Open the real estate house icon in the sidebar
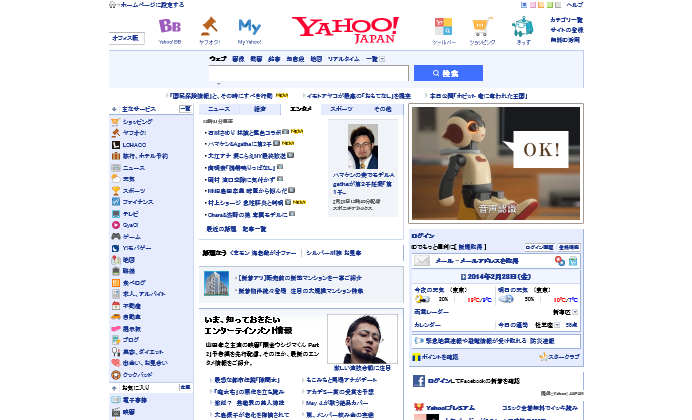The image size is (692, 420). point(116,305)
